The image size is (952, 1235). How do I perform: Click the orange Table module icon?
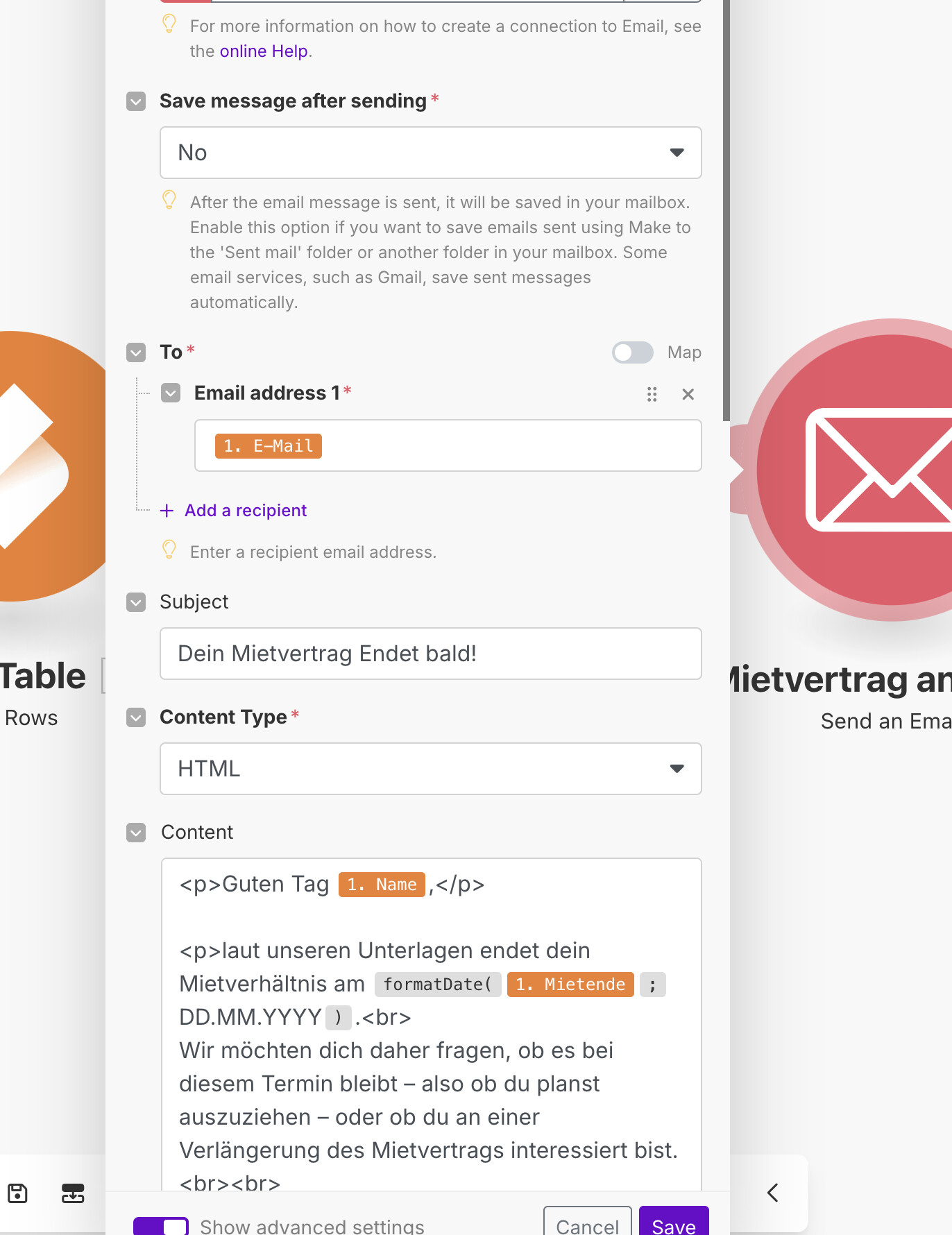[x=42, y=466]
